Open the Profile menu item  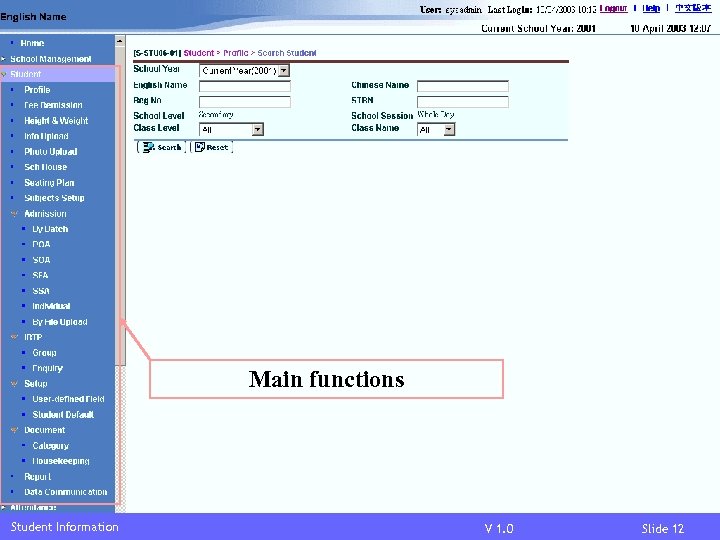coord(37,90)
